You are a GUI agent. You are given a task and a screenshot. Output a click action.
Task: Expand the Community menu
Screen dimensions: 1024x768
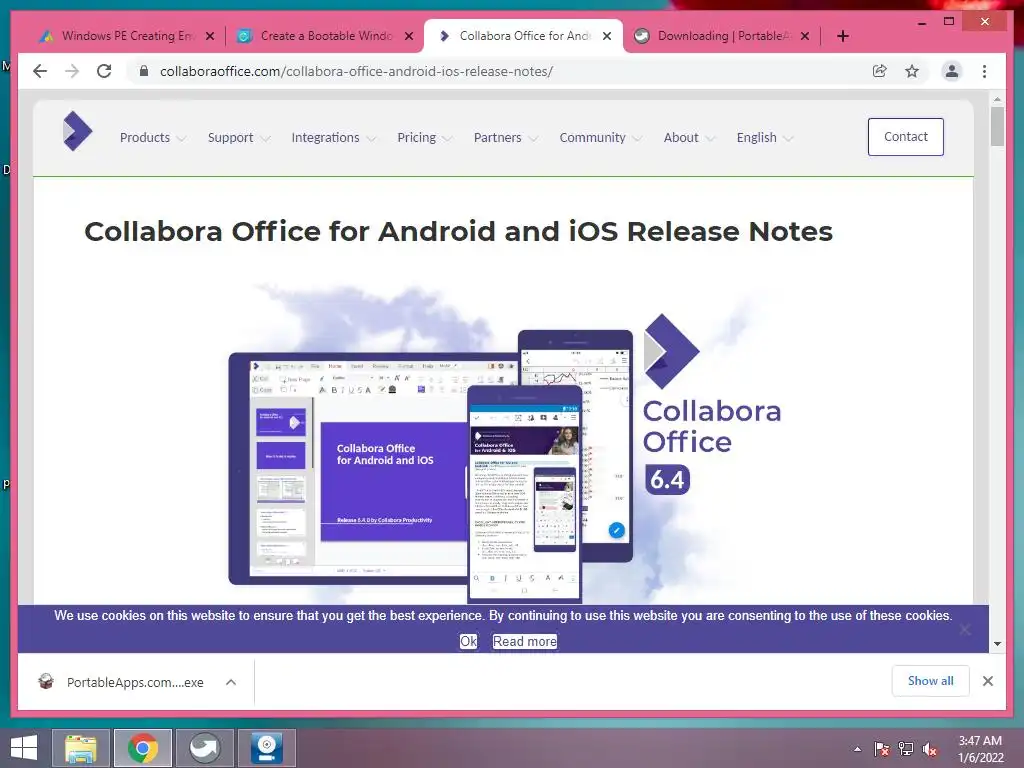[x=600, y=138]
